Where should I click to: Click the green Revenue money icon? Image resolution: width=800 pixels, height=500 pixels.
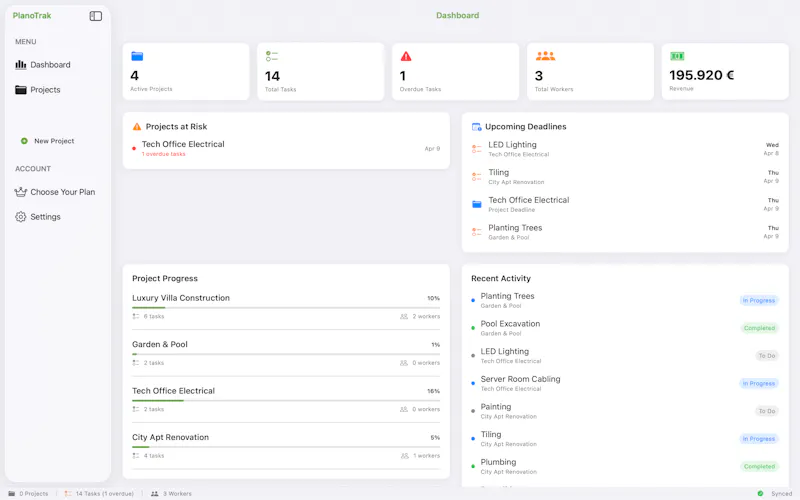coord(677,56)
